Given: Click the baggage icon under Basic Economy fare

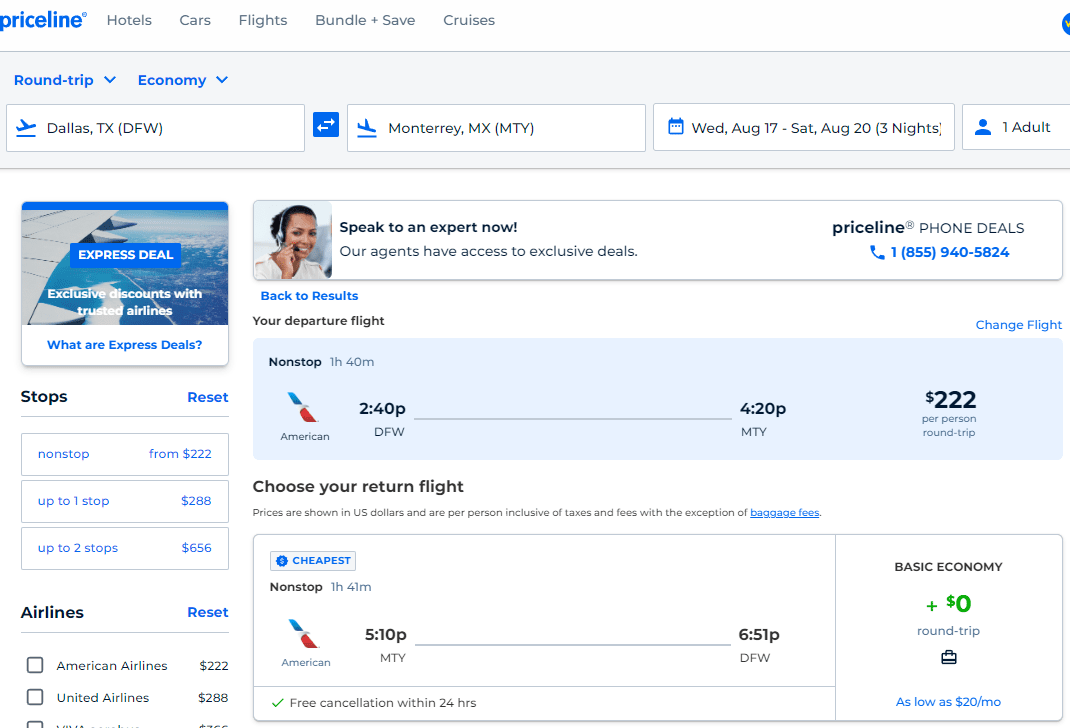Looking at the screenshot, I should pos(948,657).
